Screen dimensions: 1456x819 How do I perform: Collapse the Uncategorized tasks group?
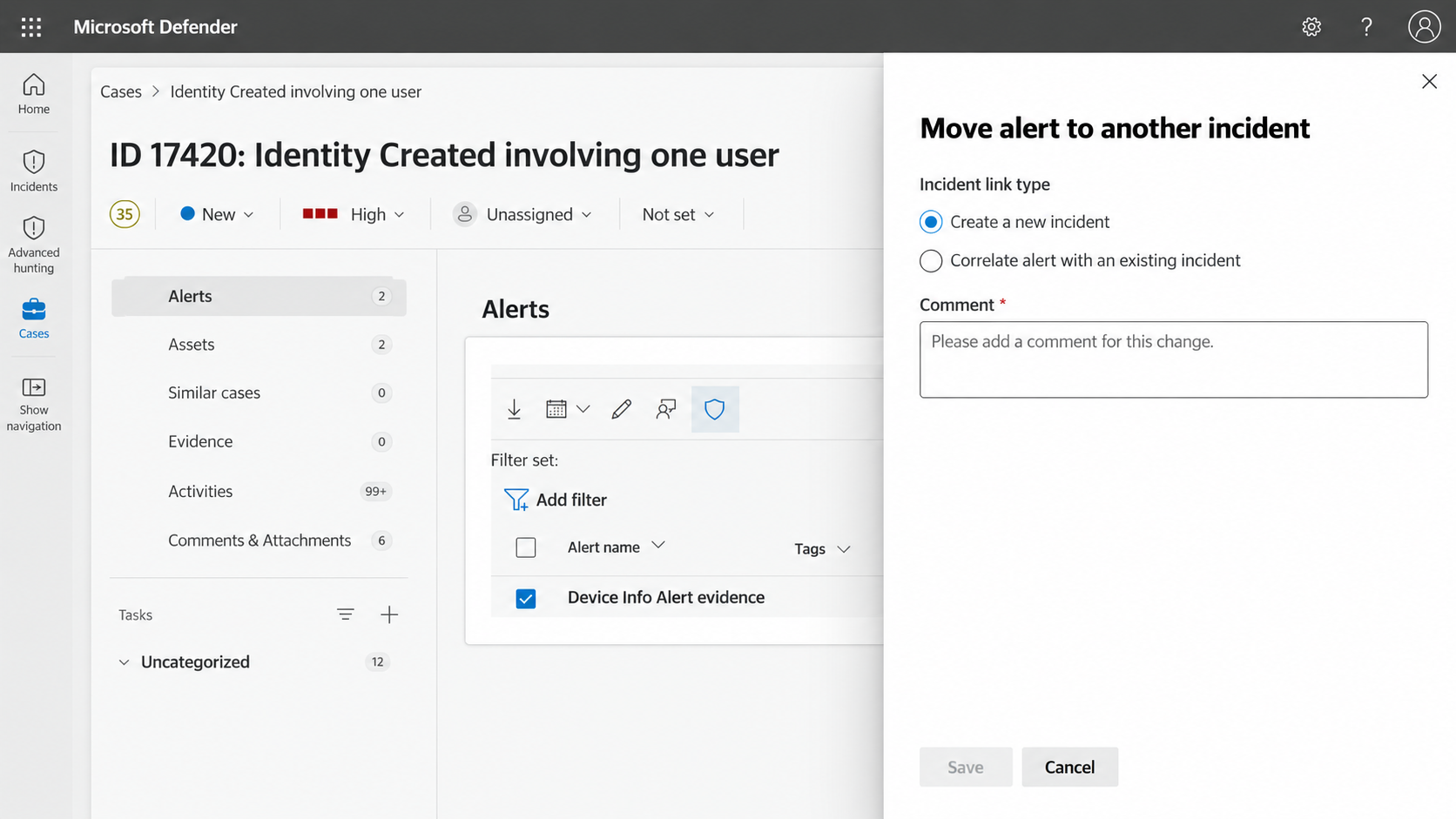pyautogui.click(x=124, y=662)
